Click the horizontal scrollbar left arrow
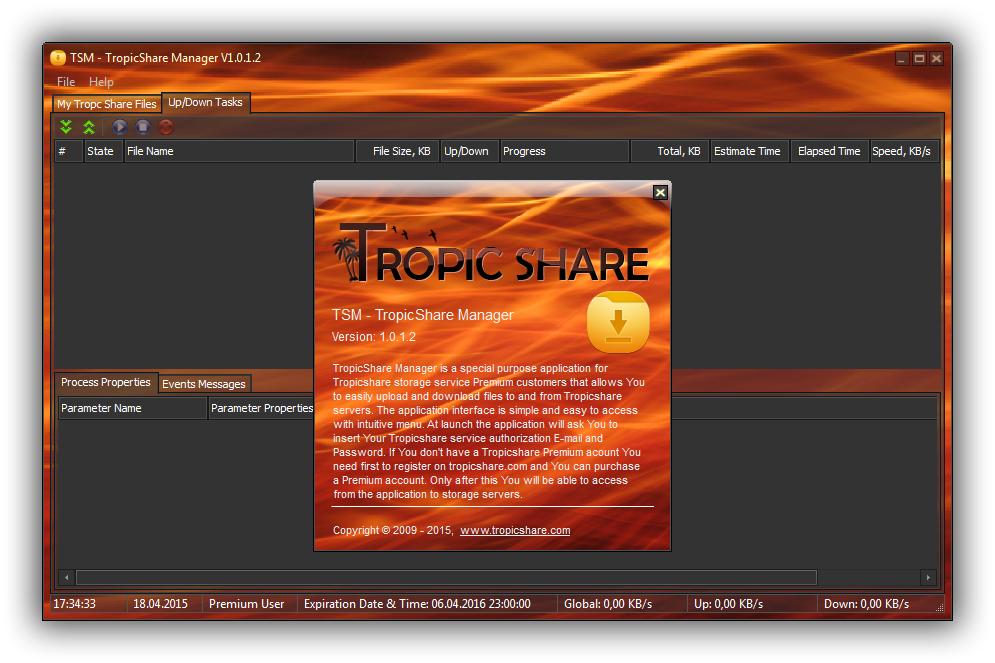This screenshot has width=995, height=663. click(67, 577)
